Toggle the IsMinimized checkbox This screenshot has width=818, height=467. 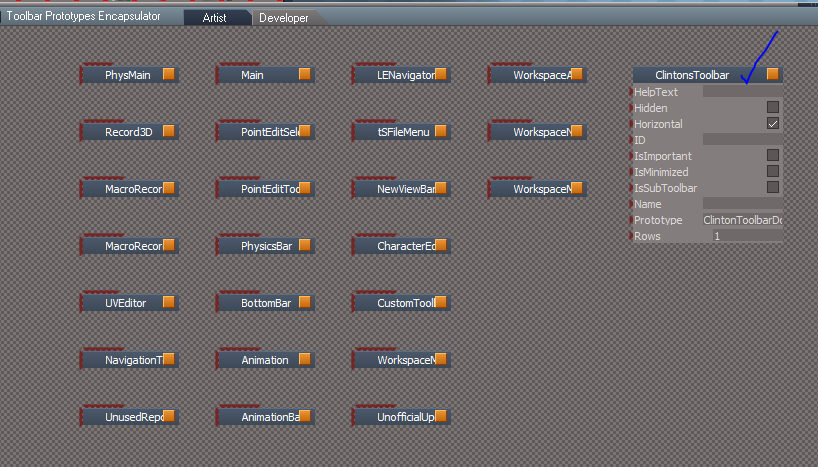(773, 172)
